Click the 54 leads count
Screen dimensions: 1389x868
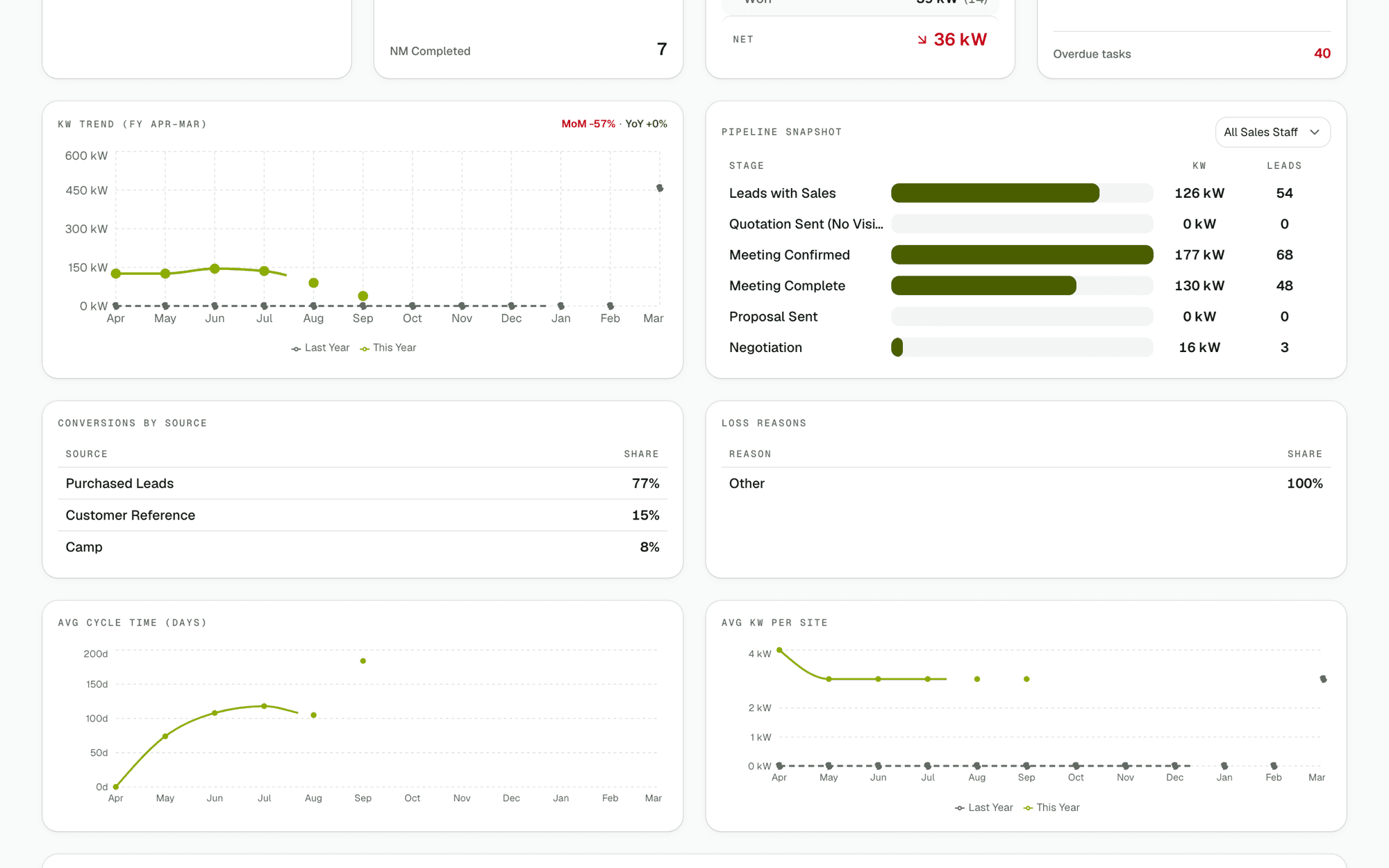[1284, 193]
